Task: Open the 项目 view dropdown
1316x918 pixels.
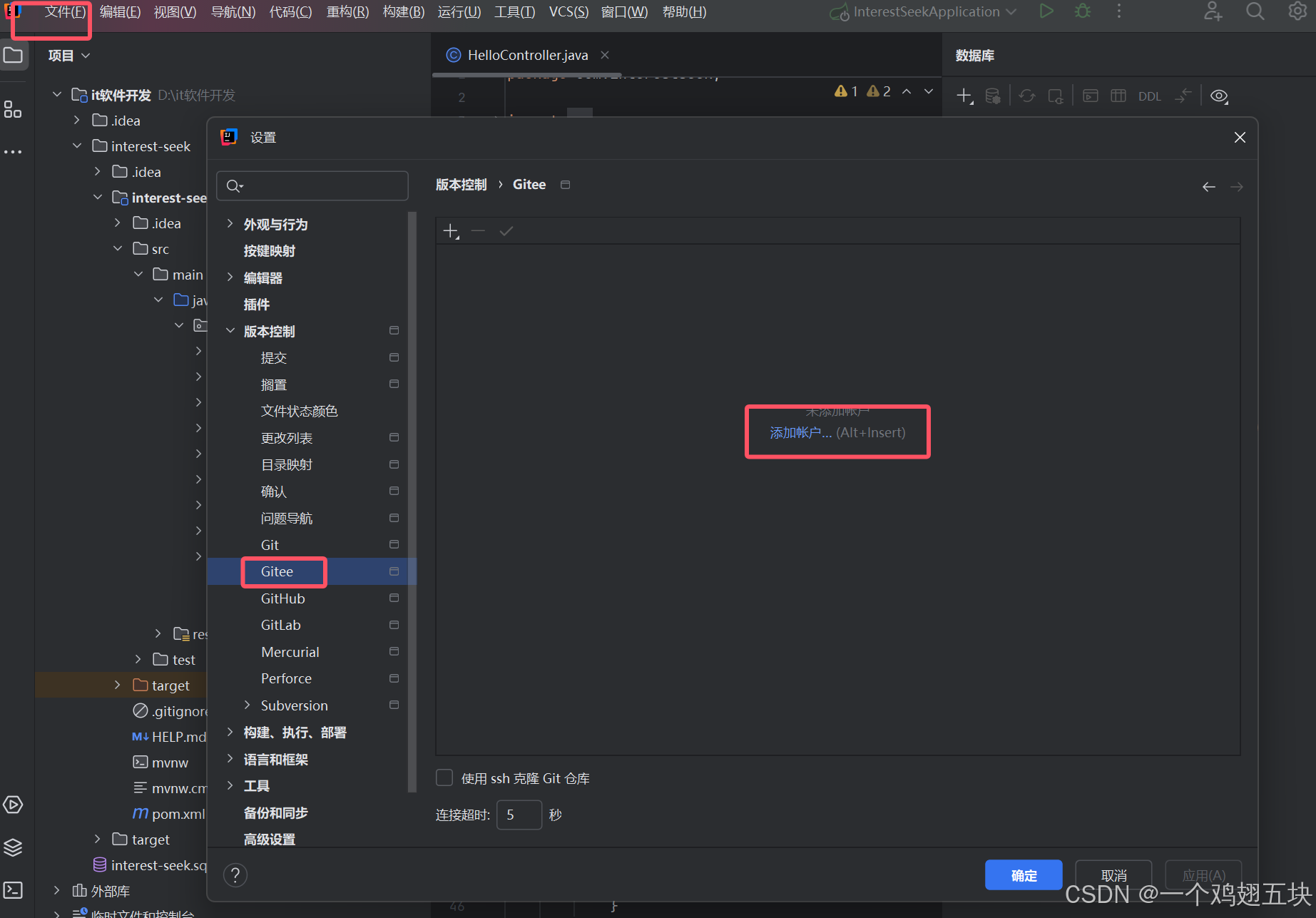Action: coord(69,56)
